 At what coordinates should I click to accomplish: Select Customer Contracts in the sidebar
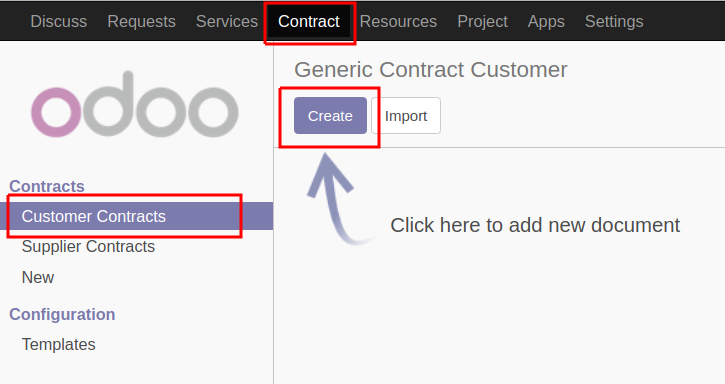click(x=136, y=216)
